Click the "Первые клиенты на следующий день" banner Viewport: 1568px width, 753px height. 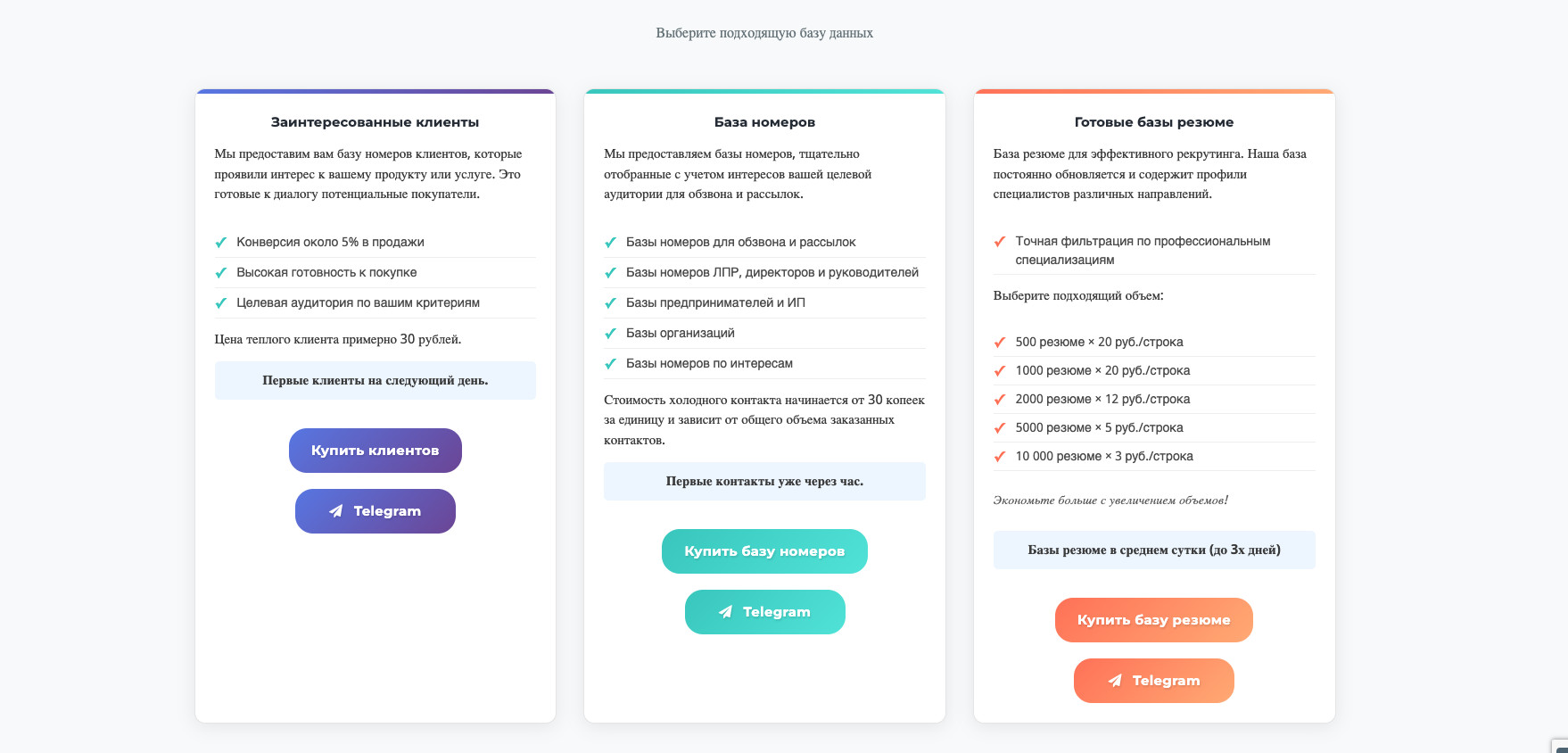pyautogui.click(x=375, y=380)
